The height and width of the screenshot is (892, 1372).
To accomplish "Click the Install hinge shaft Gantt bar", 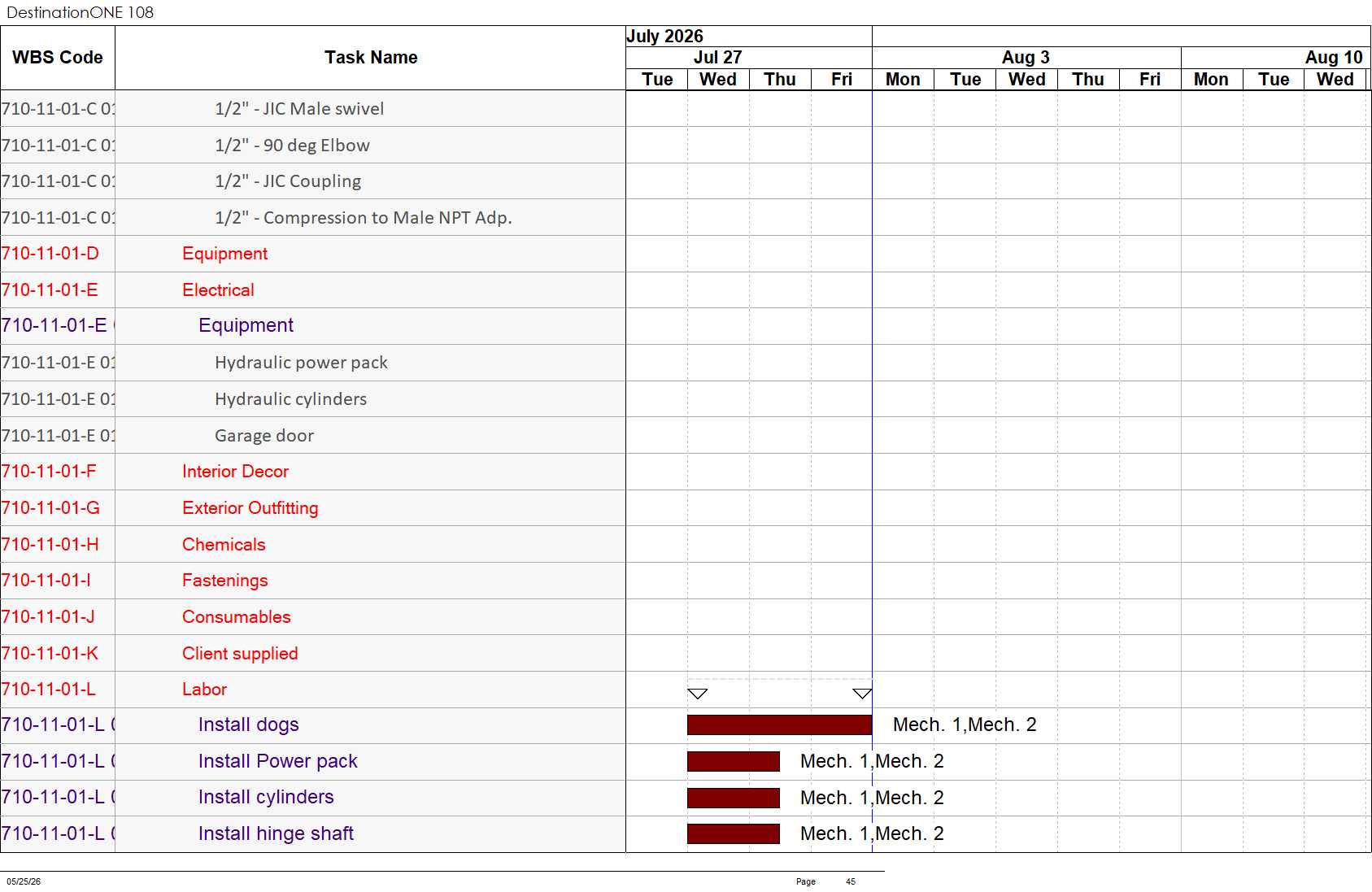I will click(x=733, y=833).
